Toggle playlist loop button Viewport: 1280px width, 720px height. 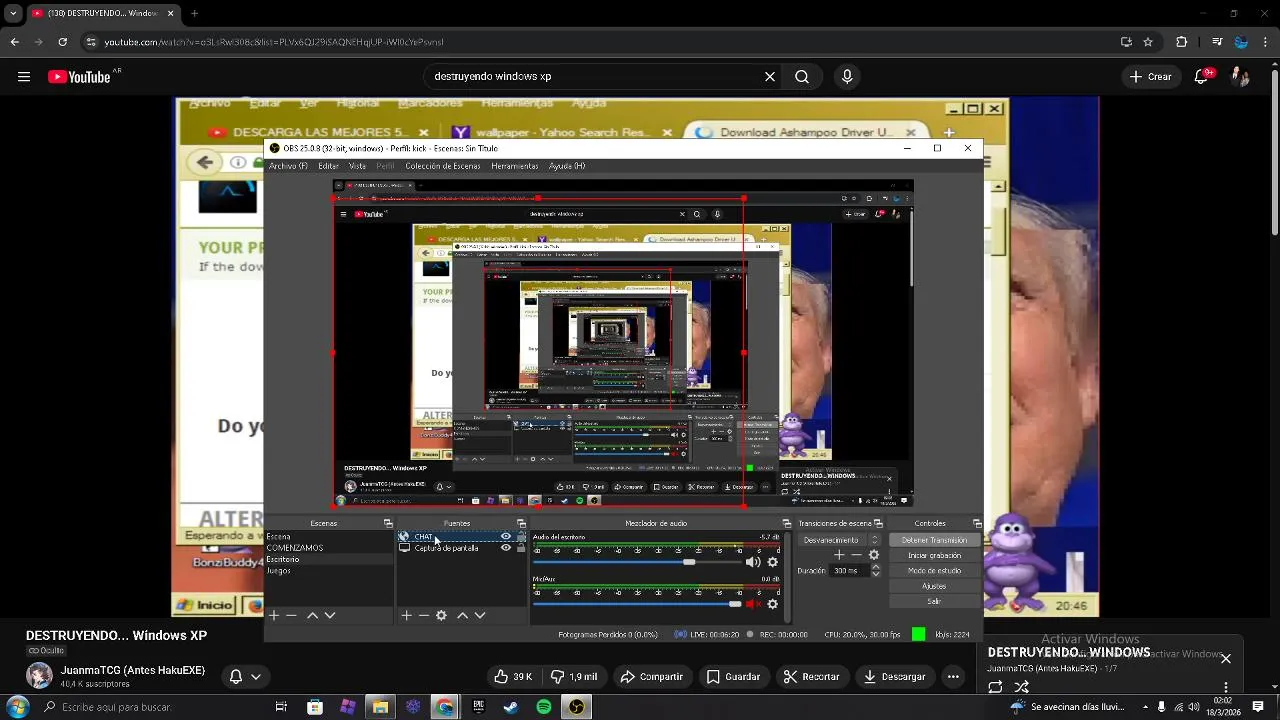995,687
